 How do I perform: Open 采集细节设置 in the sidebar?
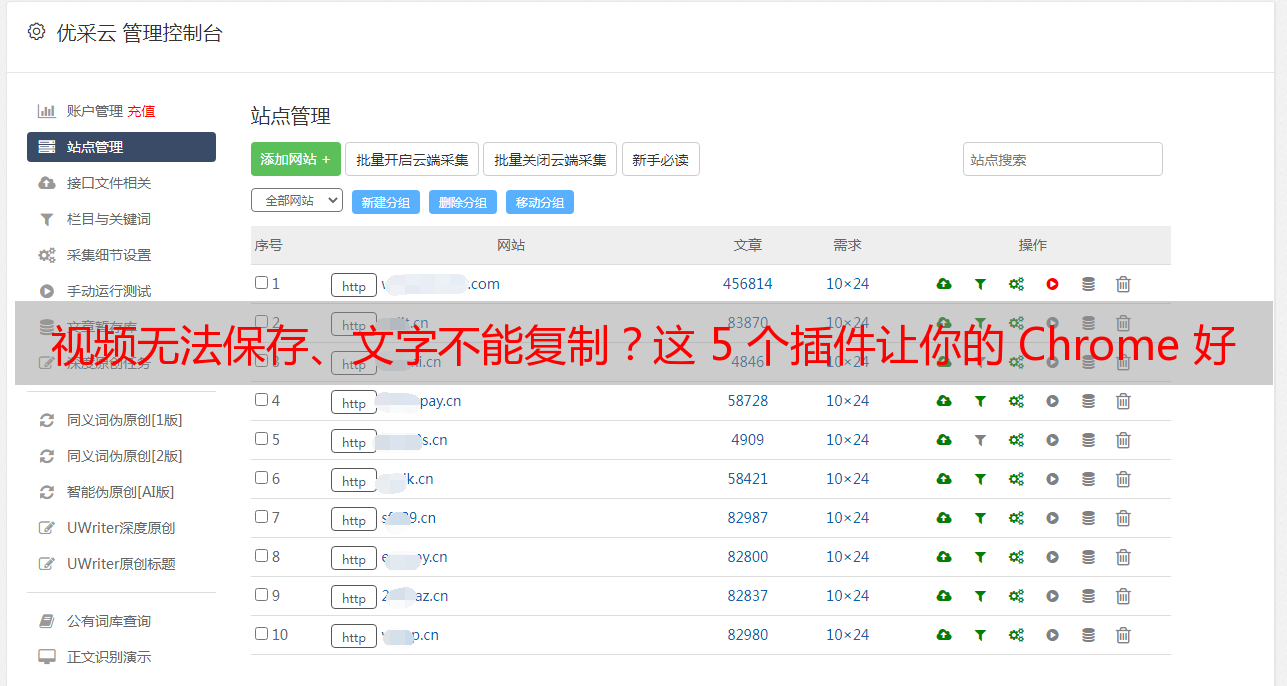[x=109, y=255]
